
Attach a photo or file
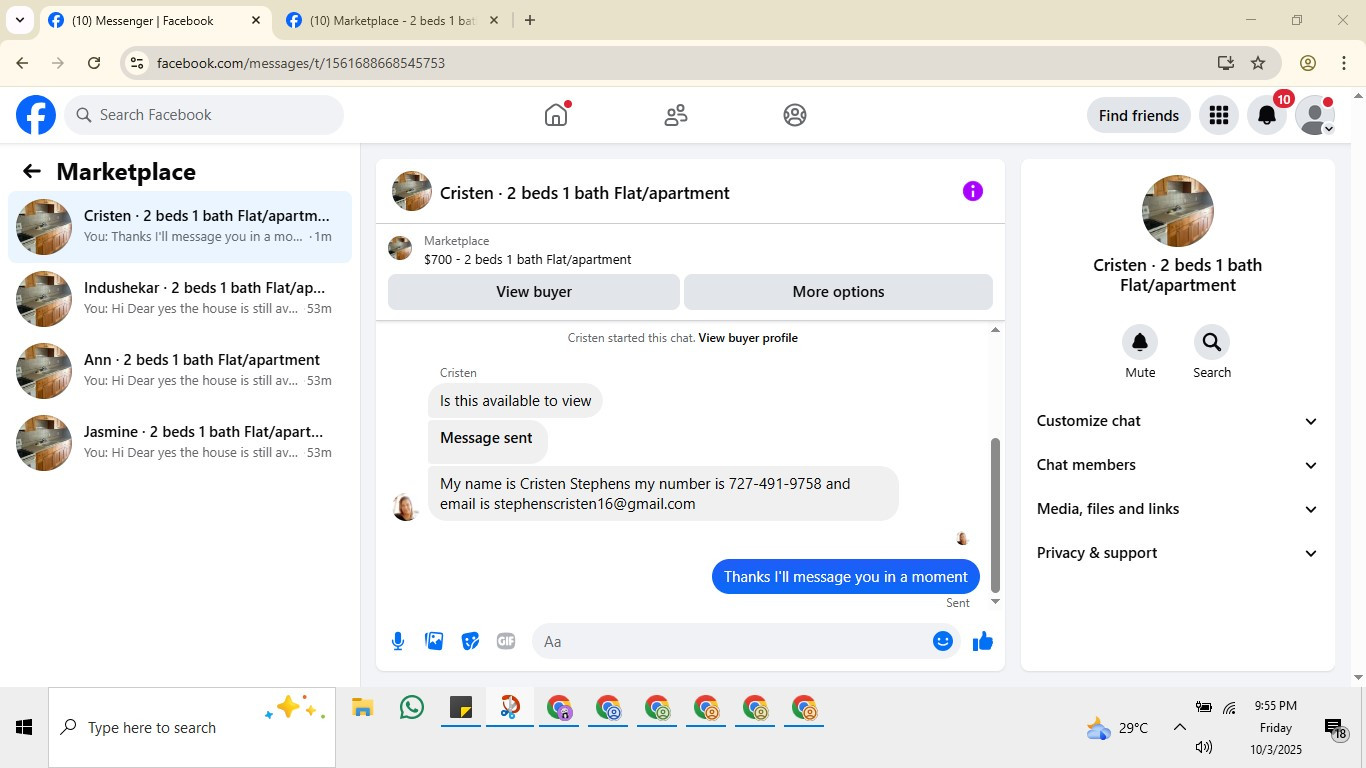(434, 641)
